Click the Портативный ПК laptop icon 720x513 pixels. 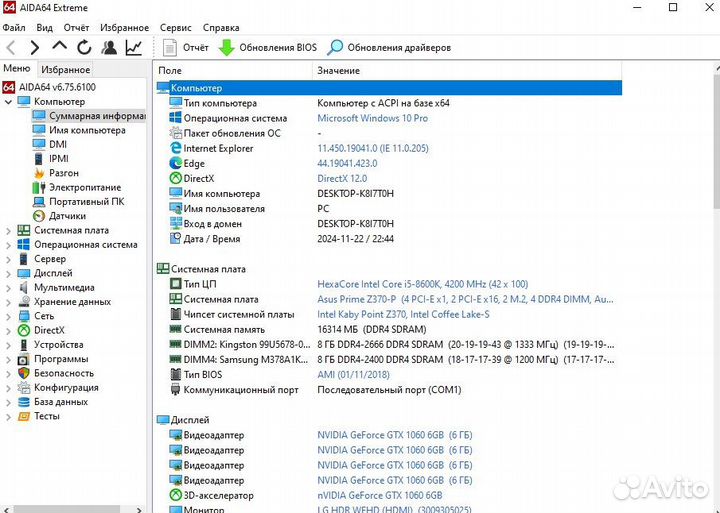pos(39,202)
